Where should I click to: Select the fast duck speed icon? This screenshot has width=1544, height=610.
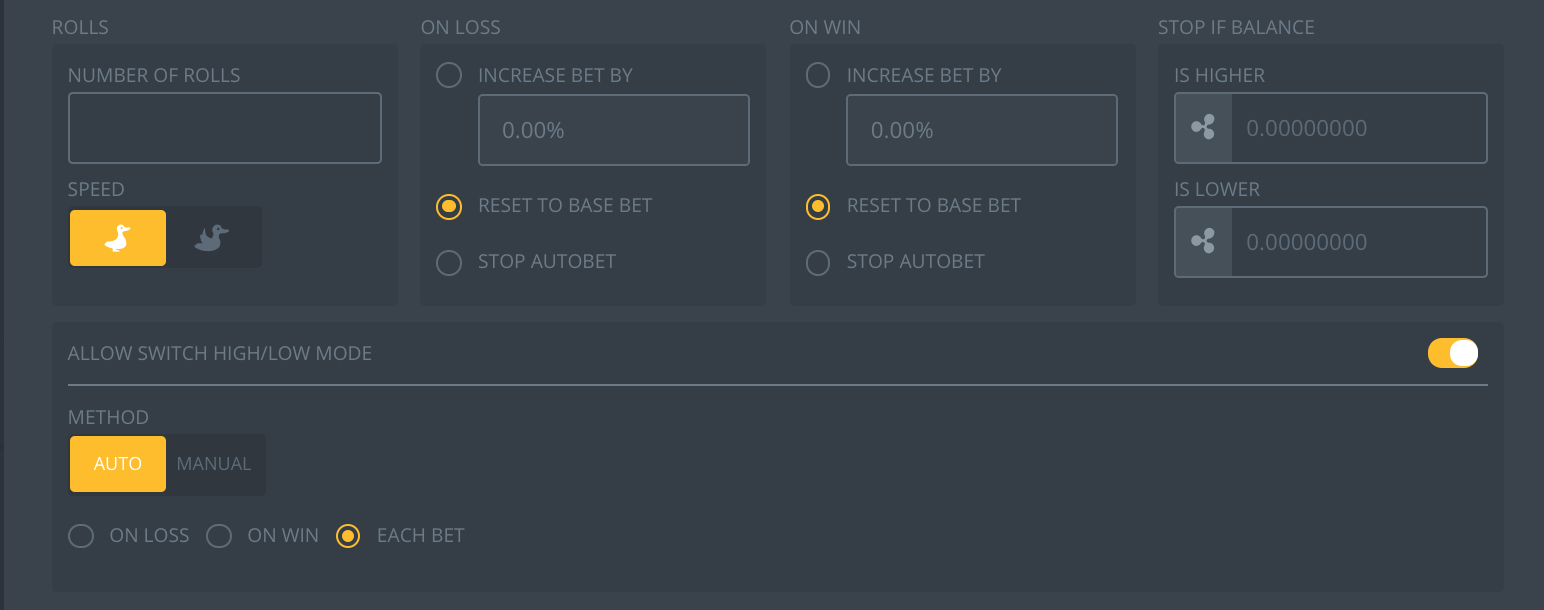tap(213, 238)
